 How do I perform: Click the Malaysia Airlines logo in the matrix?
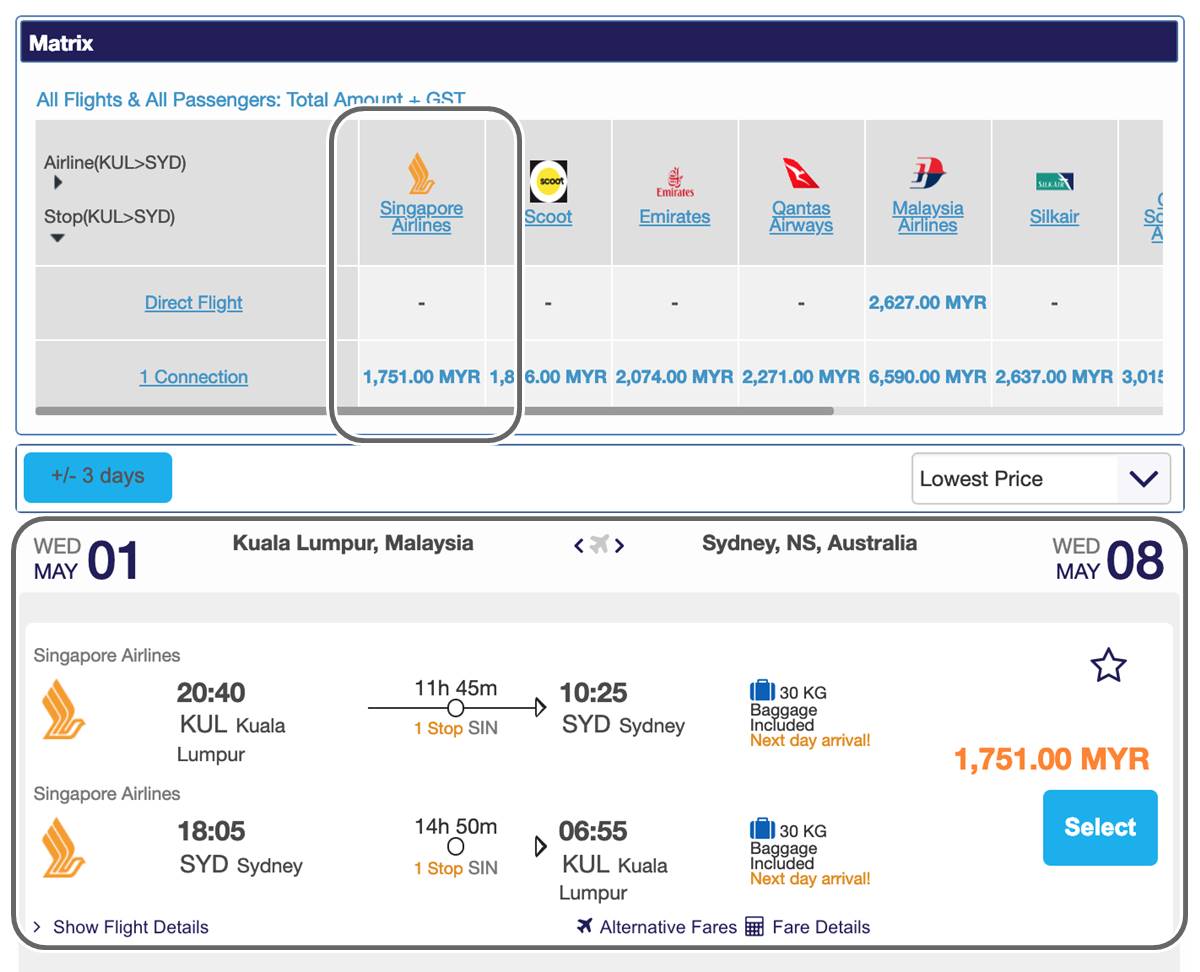(x=928, y=173)
